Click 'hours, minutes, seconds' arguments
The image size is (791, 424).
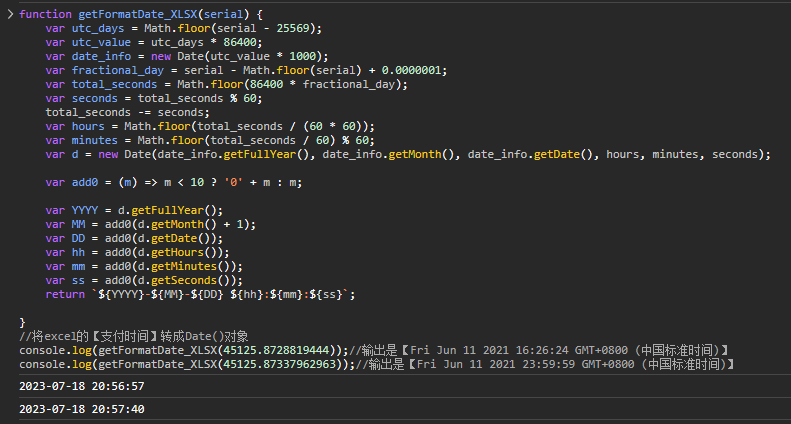[682, 154]
